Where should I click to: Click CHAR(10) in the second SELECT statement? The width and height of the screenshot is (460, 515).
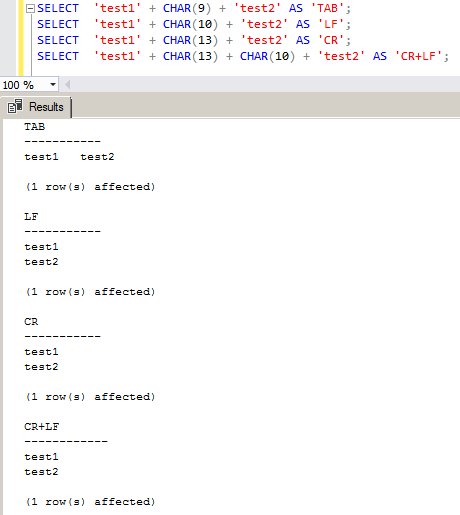(190, 24)
